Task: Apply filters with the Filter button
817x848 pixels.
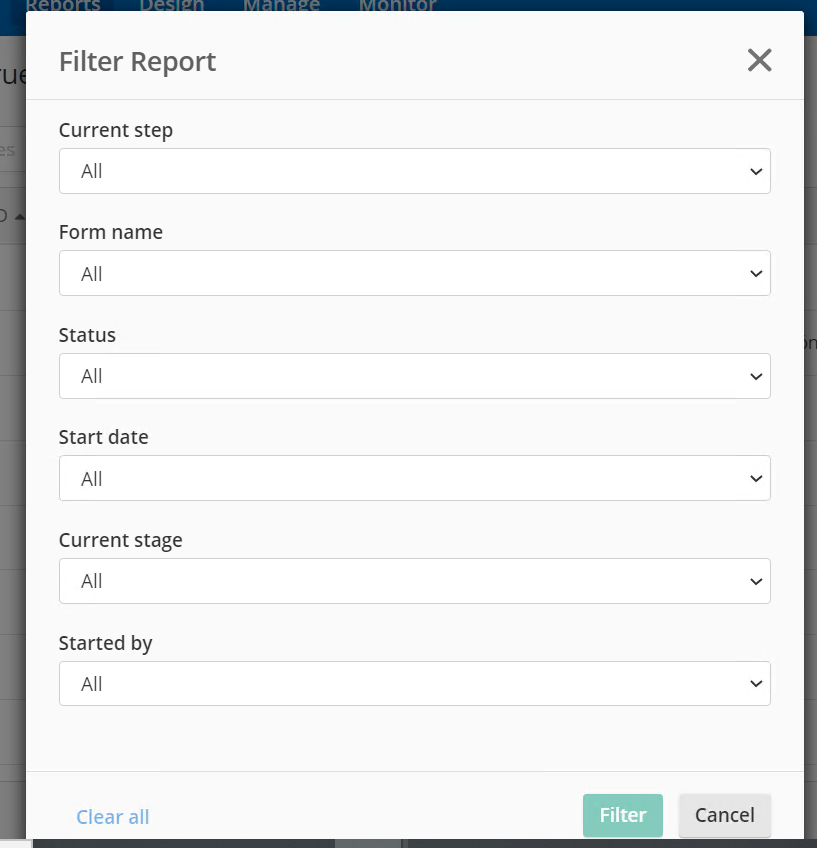Action: (x=622, y=815)
